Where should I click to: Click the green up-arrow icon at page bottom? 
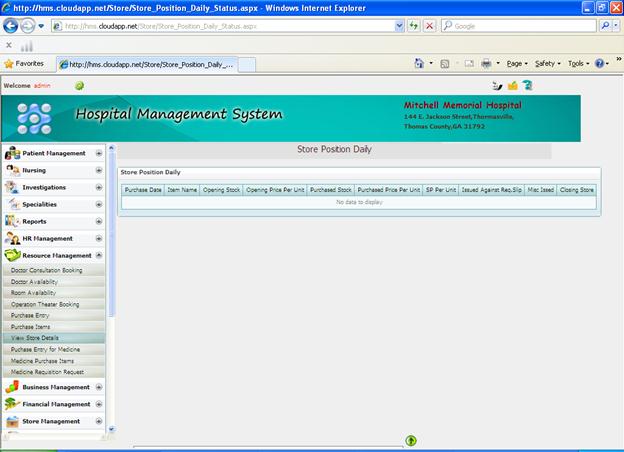tap(411, 441)
